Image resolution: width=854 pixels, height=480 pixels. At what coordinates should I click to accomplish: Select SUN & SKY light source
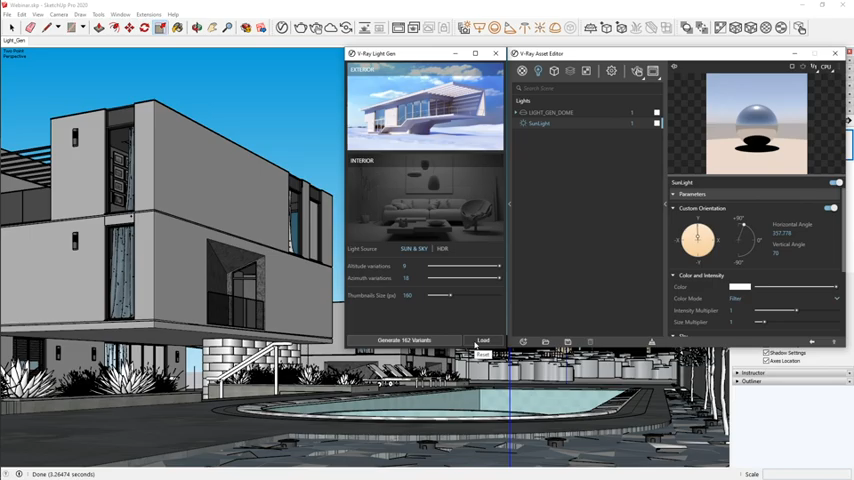tap(414, 248)
